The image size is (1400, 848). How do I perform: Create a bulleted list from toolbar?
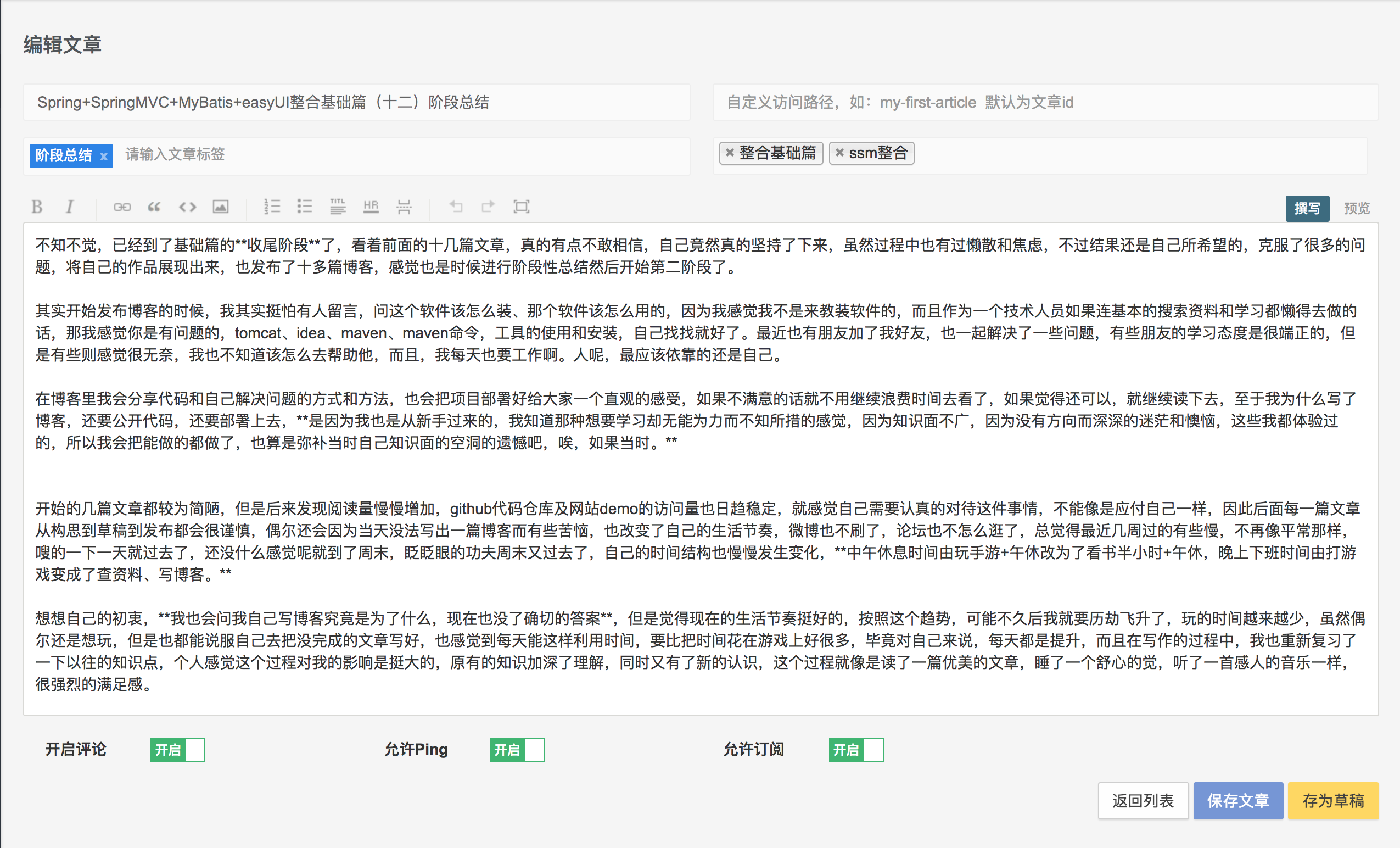pos(305,207)
